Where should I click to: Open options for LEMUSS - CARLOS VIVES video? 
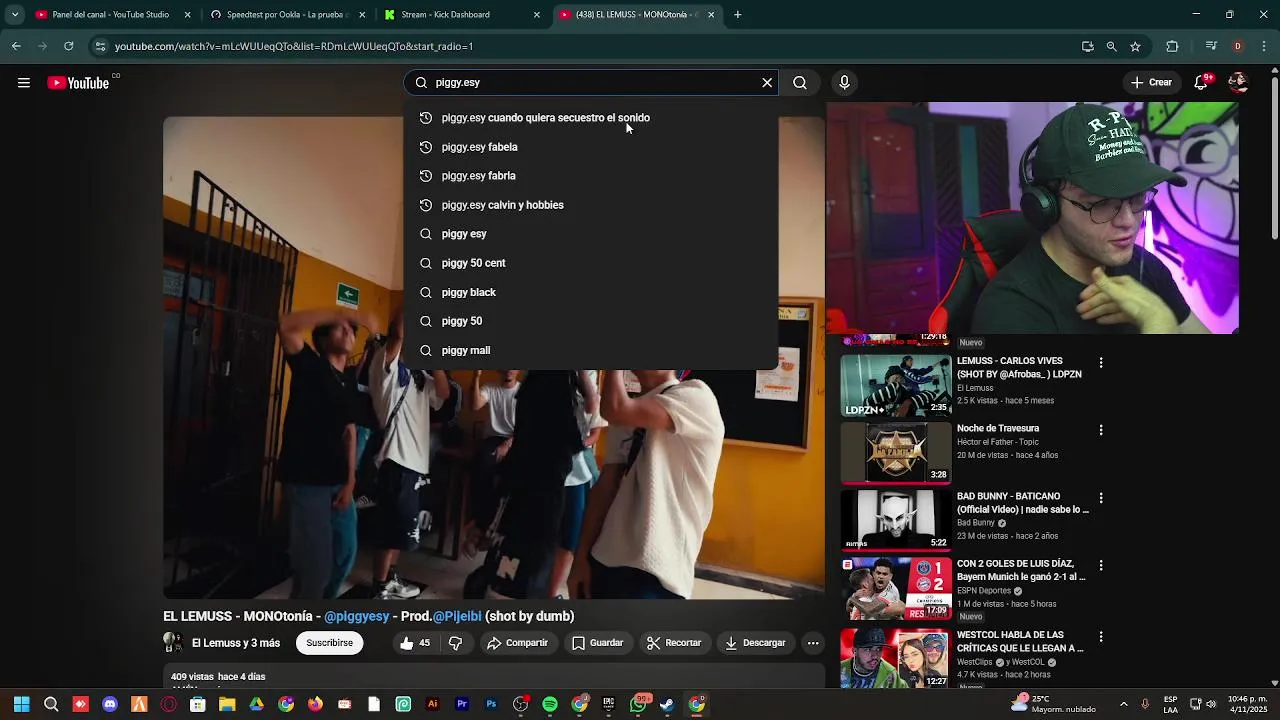(1101, 363)
